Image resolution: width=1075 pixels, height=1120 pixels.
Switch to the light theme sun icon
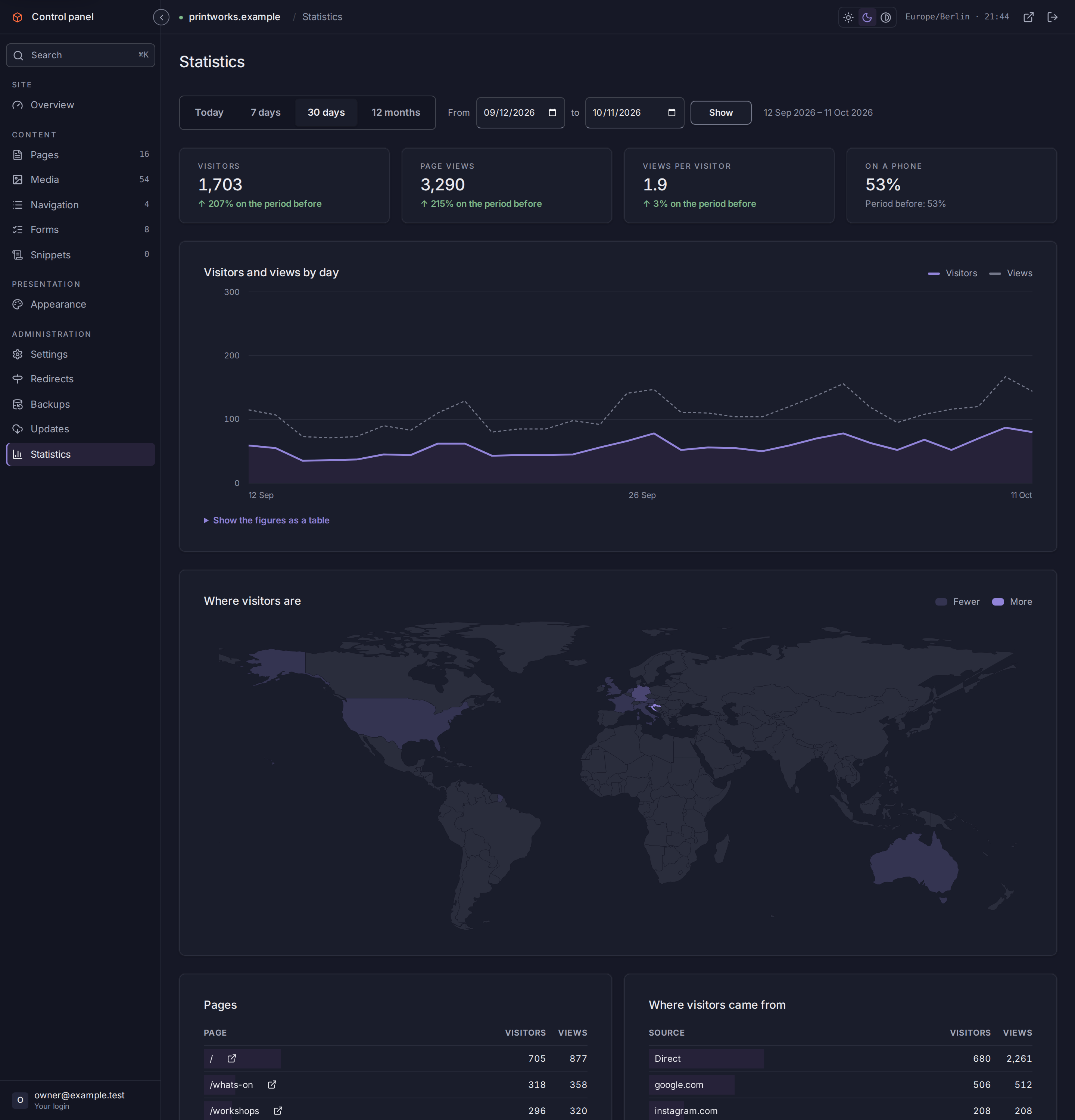pos(848,17)
